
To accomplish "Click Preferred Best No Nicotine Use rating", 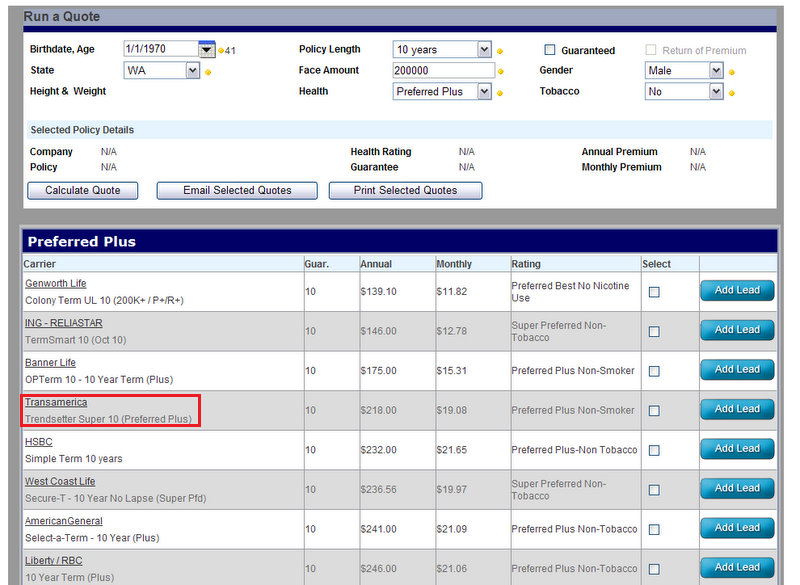I will [x=570, y=292].
